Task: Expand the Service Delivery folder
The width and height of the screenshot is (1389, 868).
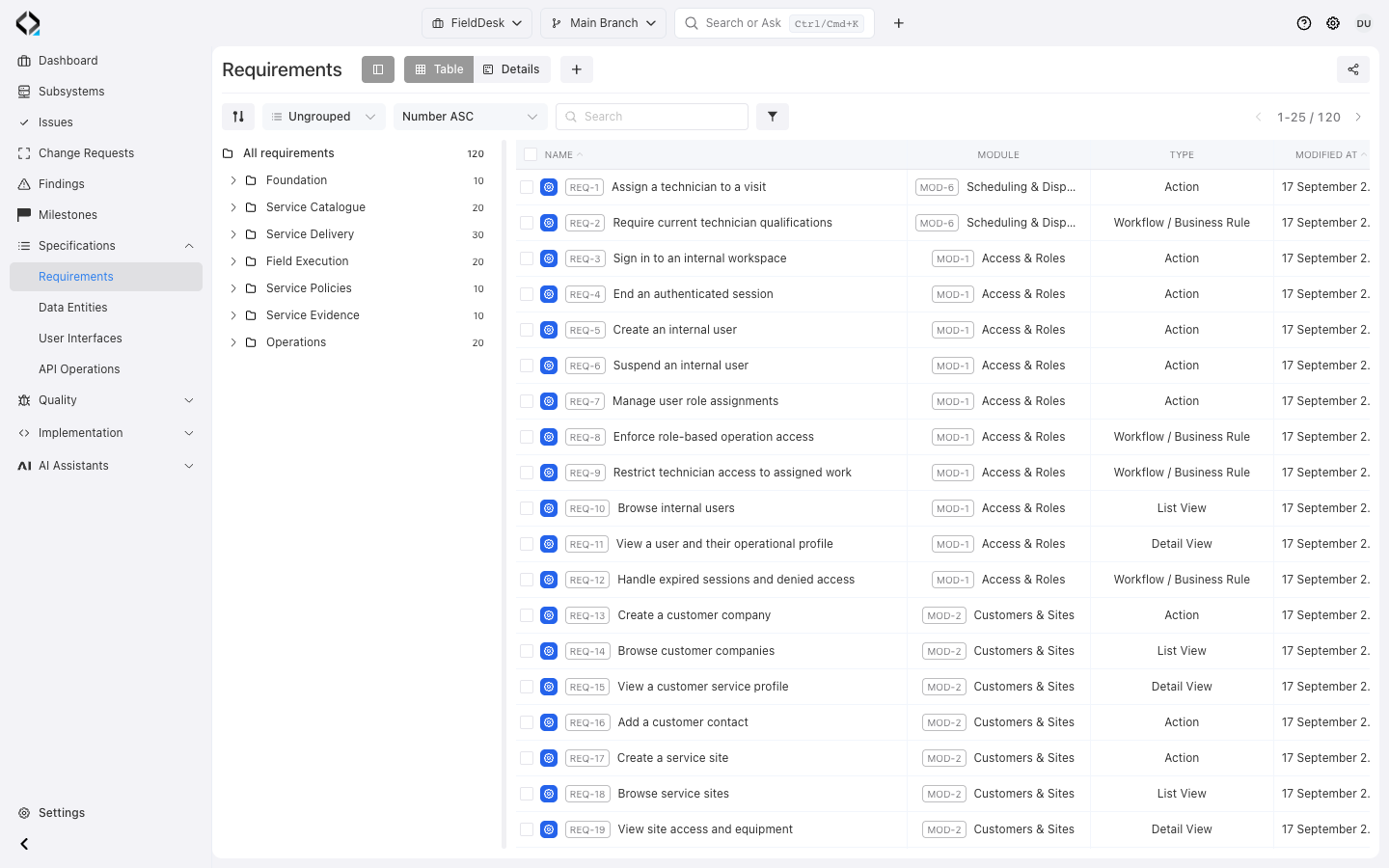Action: pyautogui.click(x=233, y=234)
